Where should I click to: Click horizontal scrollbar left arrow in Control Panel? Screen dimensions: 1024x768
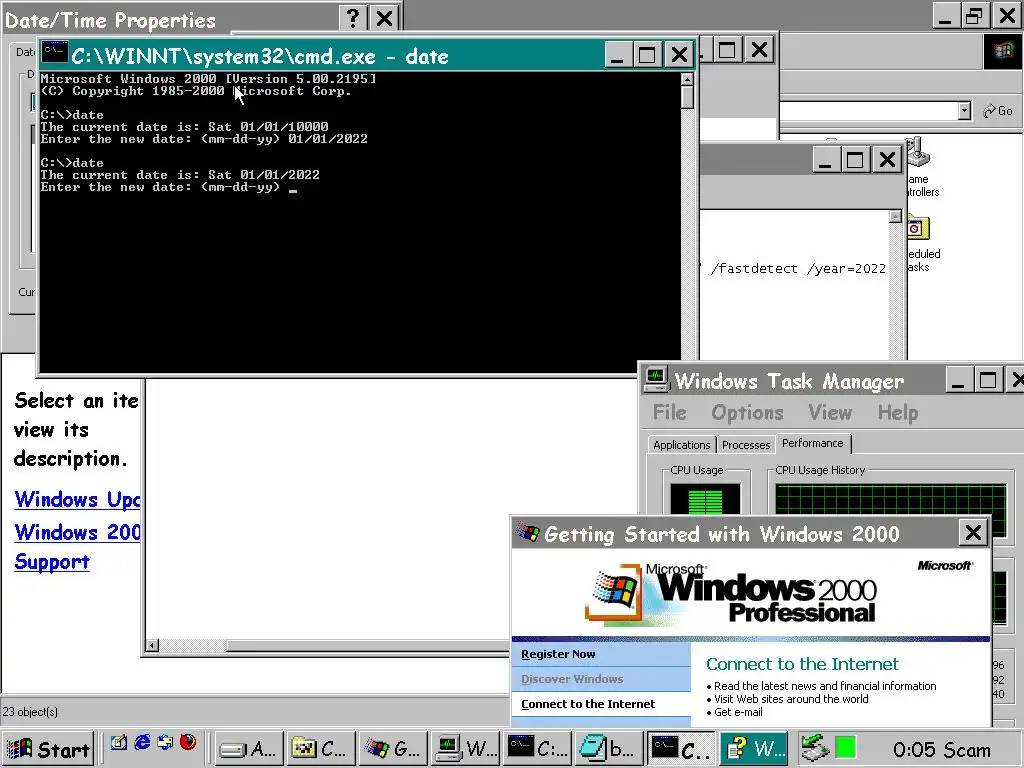pos(152,646)
